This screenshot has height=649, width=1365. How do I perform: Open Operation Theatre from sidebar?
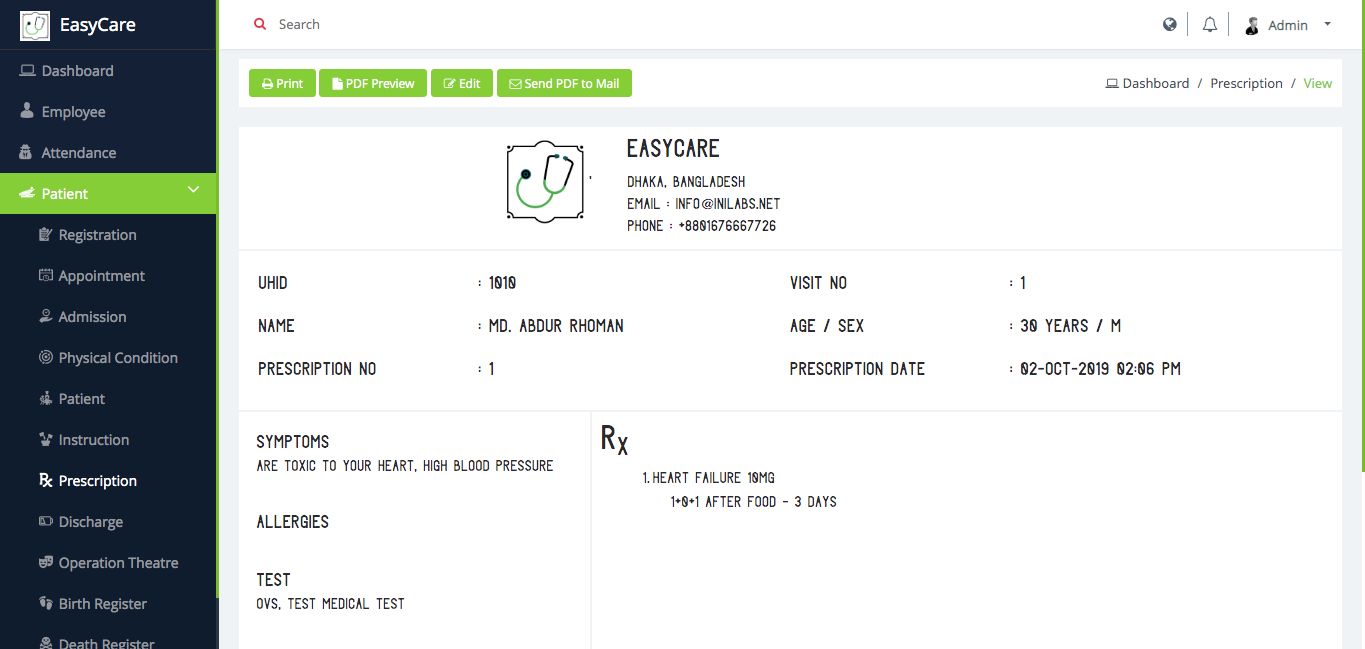click(x=118, y=563)
